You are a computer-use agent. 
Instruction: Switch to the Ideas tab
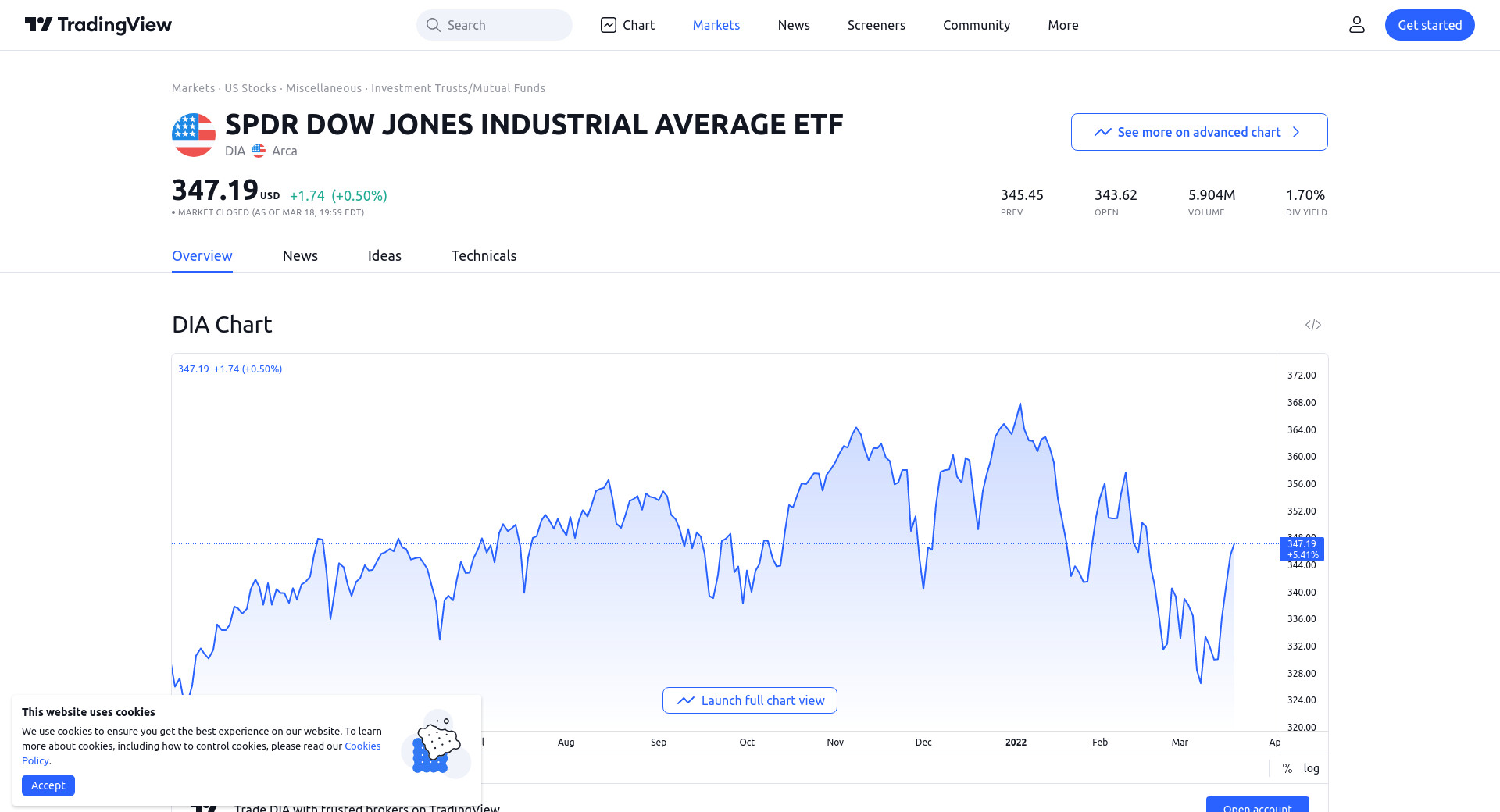[384, 256]
